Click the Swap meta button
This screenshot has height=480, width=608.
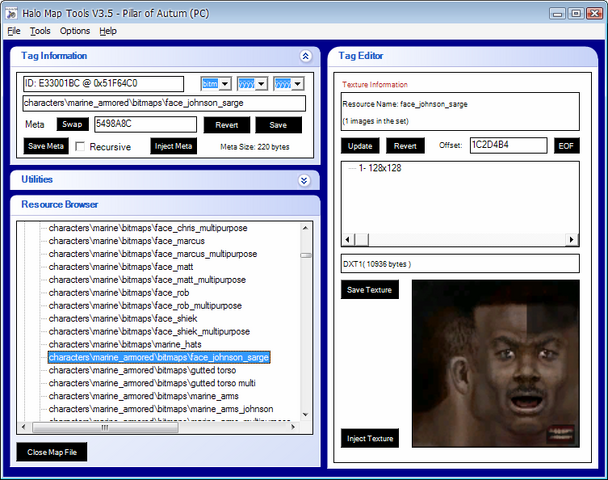pos(73,124)
